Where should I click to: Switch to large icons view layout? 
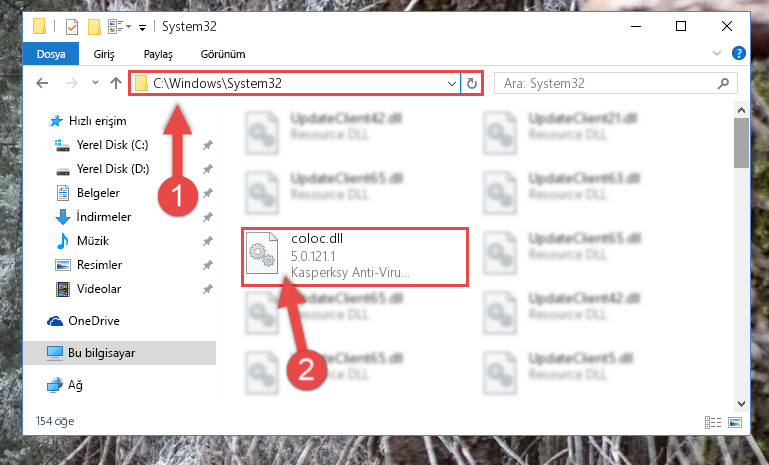point(735,422)
